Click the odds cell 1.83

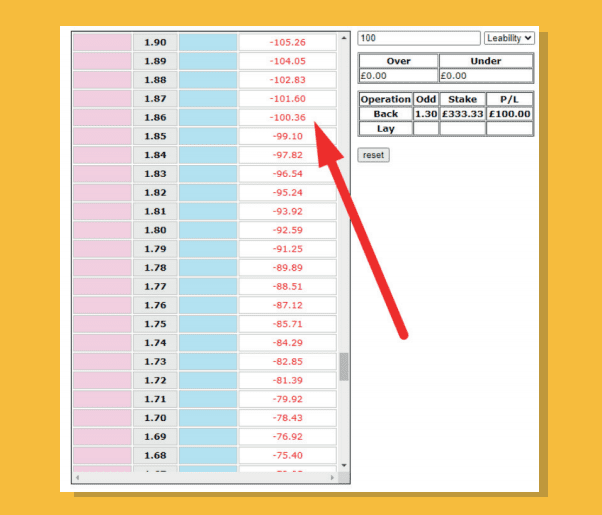tap(155, 174)
